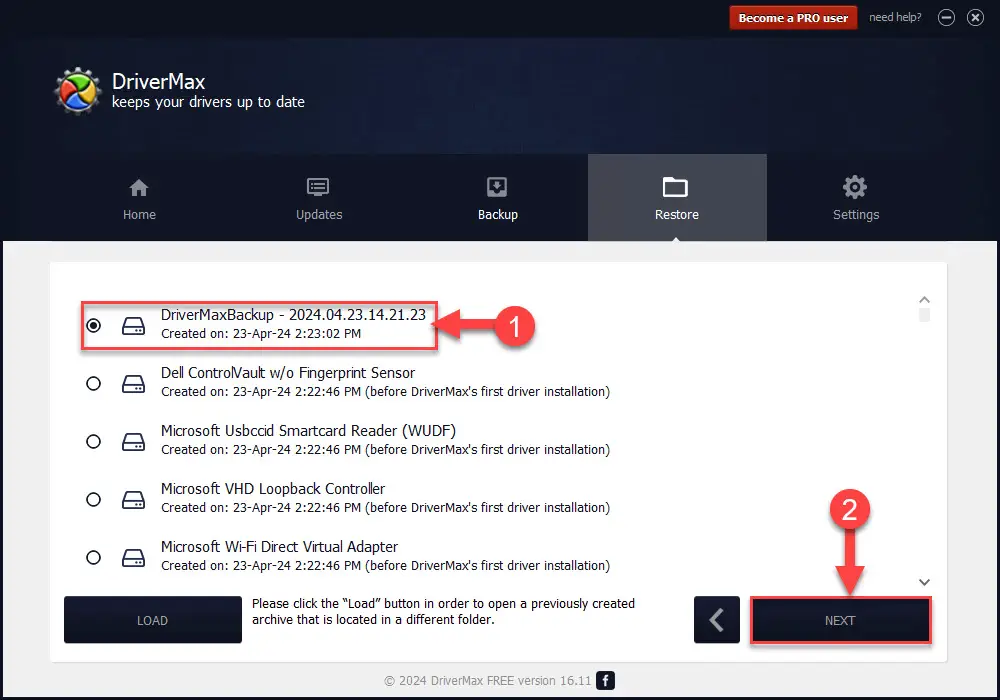
Task: Click the backup list scrollbar thumb
Action: coord(924,315)
